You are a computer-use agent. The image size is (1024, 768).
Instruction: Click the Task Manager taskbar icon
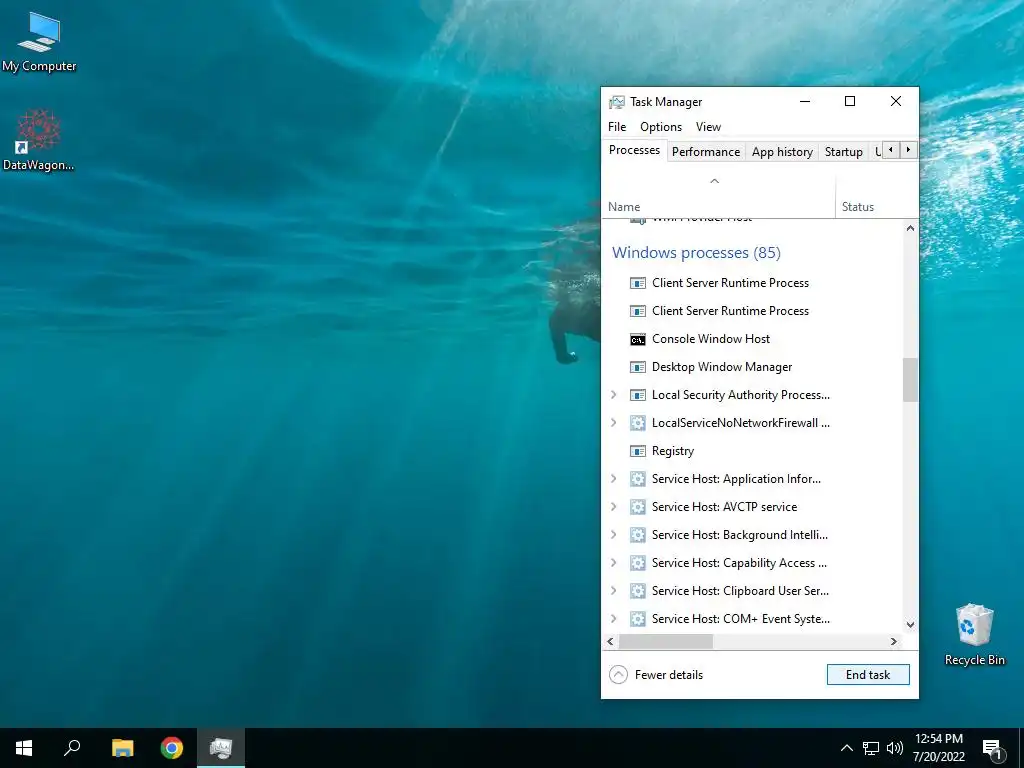pyautogui.click(x=221, y=748)
